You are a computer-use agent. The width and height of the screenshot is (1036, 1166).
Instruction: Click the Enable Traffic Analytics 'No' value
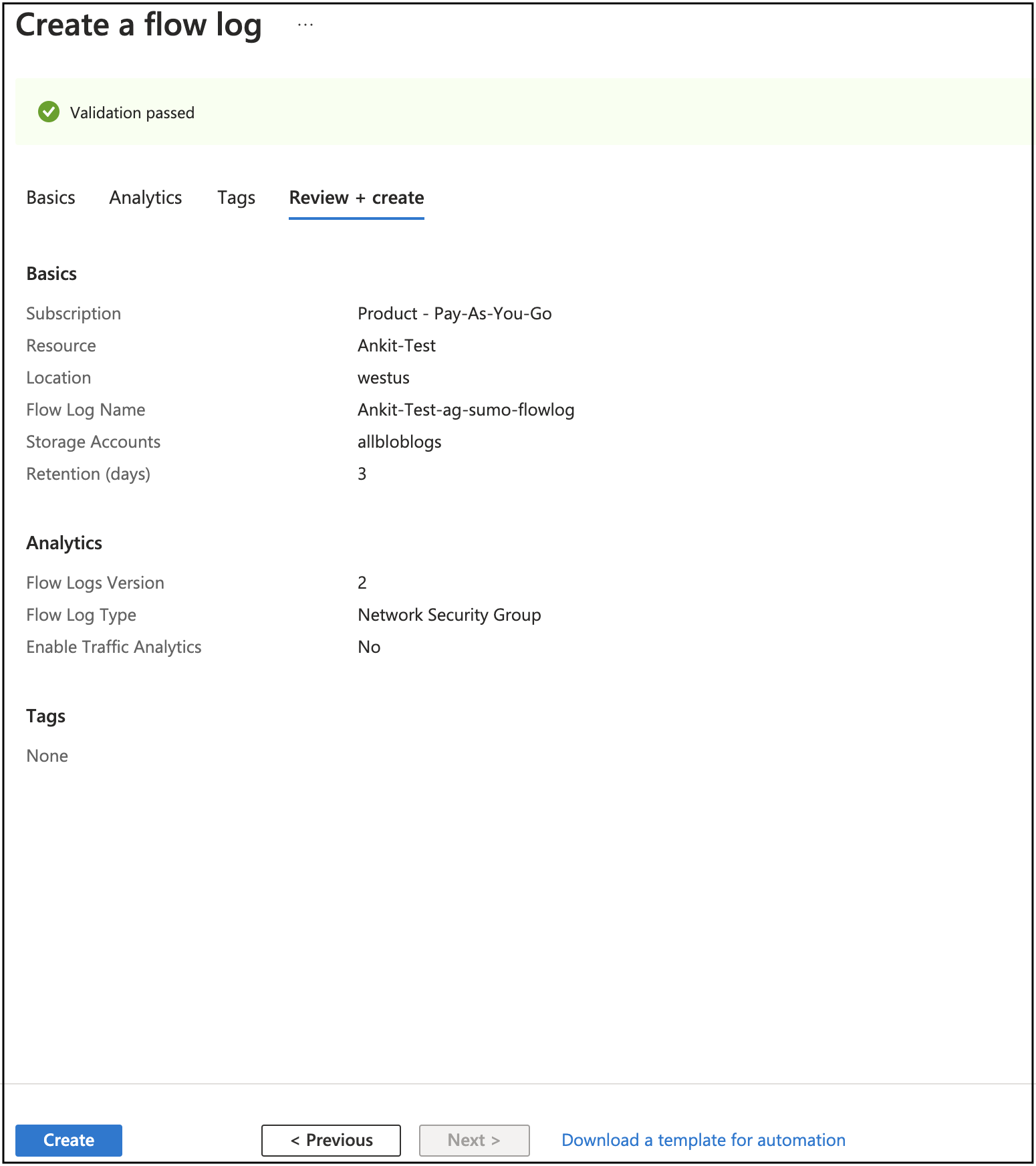point(369,647)
